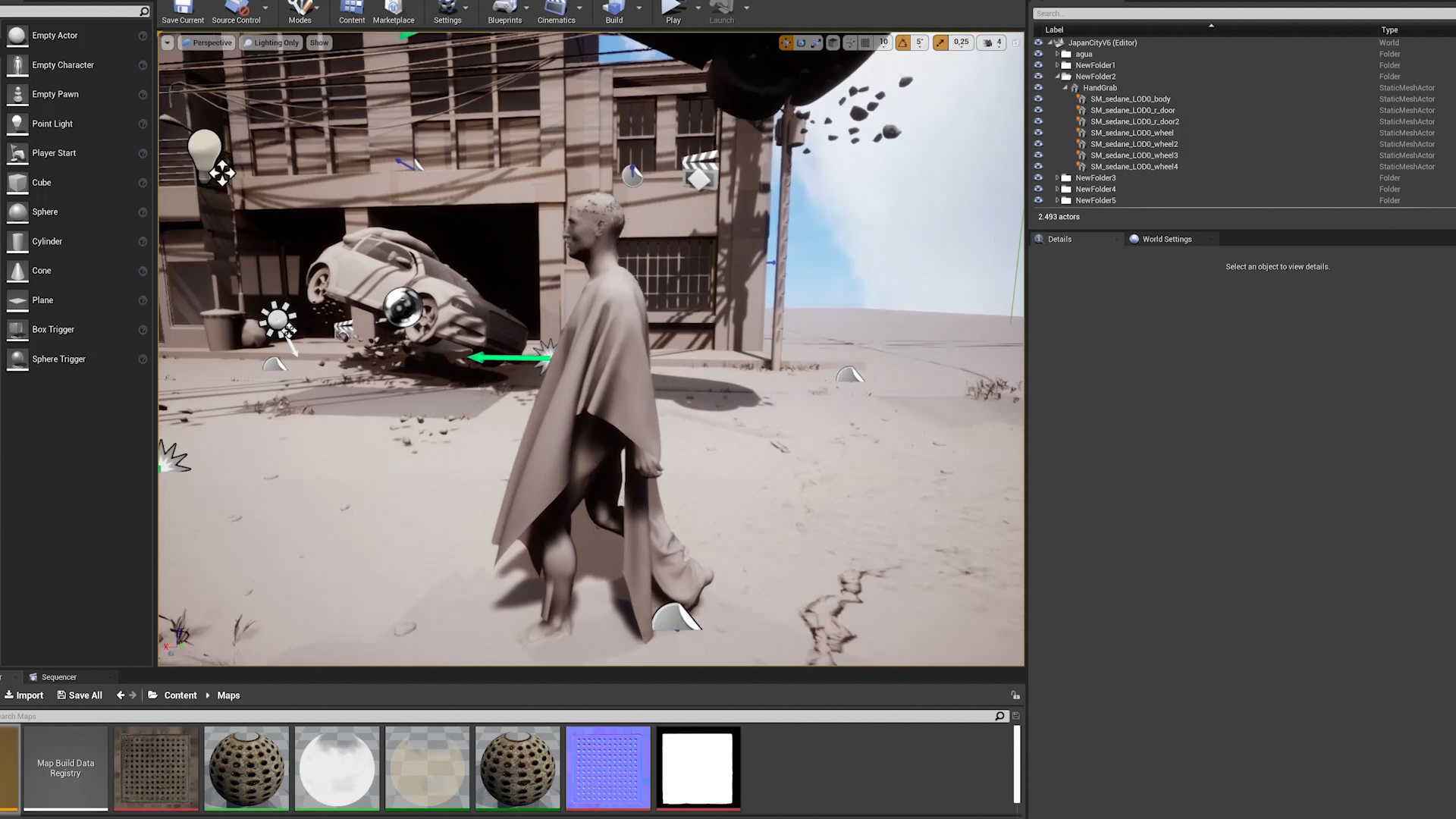Expand NewFolder3 in World Outliner

[1057, 178]
